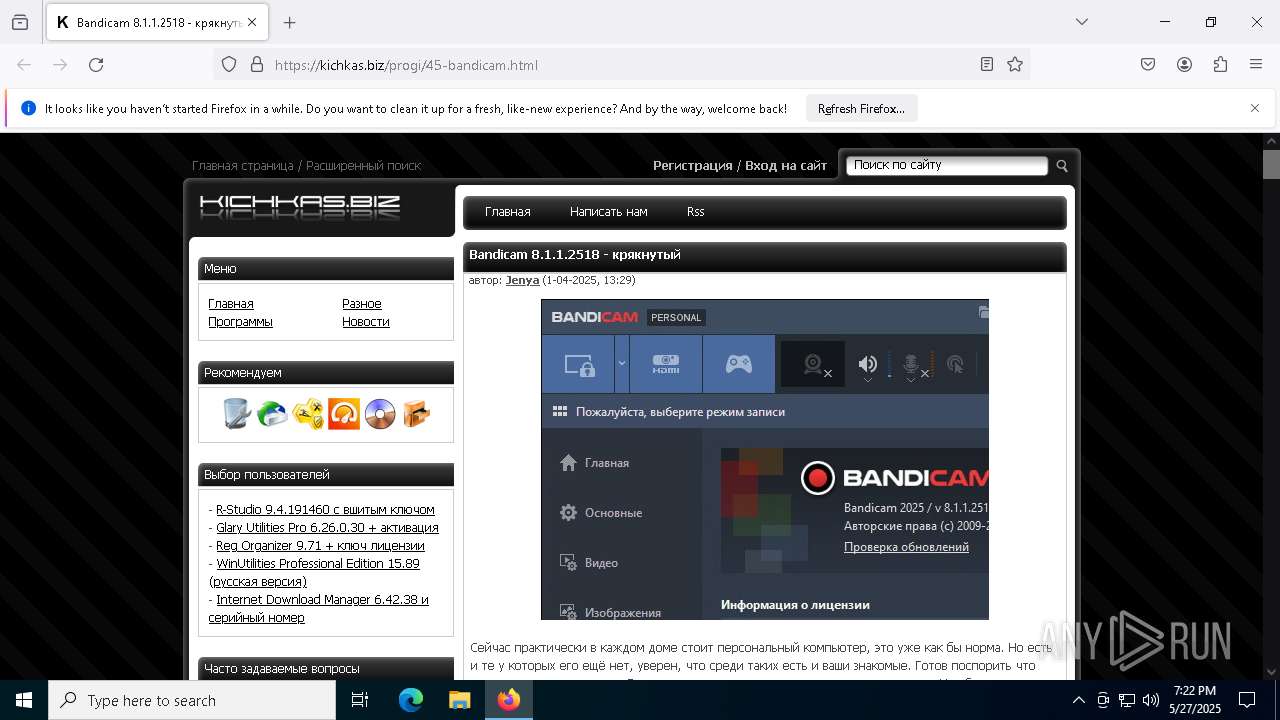Open the Расширенный поиск link

(x=364, y=165)
